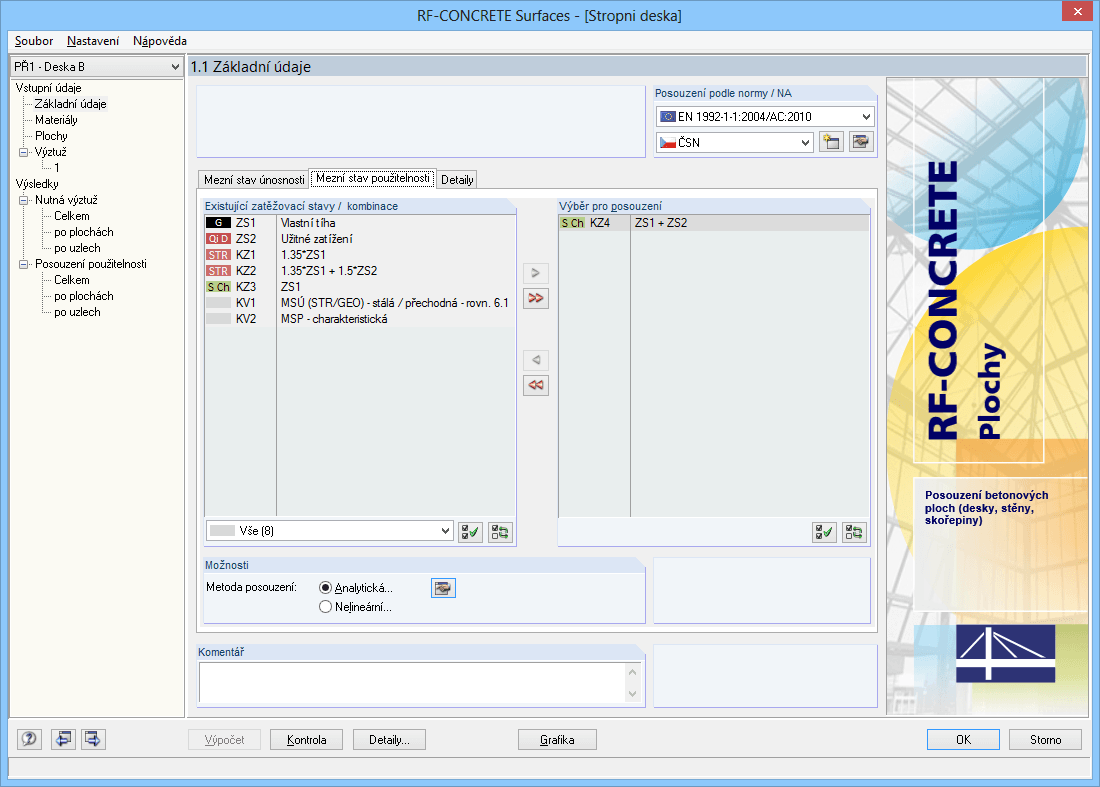
Task: Select the KZ2 1.35*ZS1 + 1.5*ZS2 row
Action: pyautogui.click(x=359, y=271)
